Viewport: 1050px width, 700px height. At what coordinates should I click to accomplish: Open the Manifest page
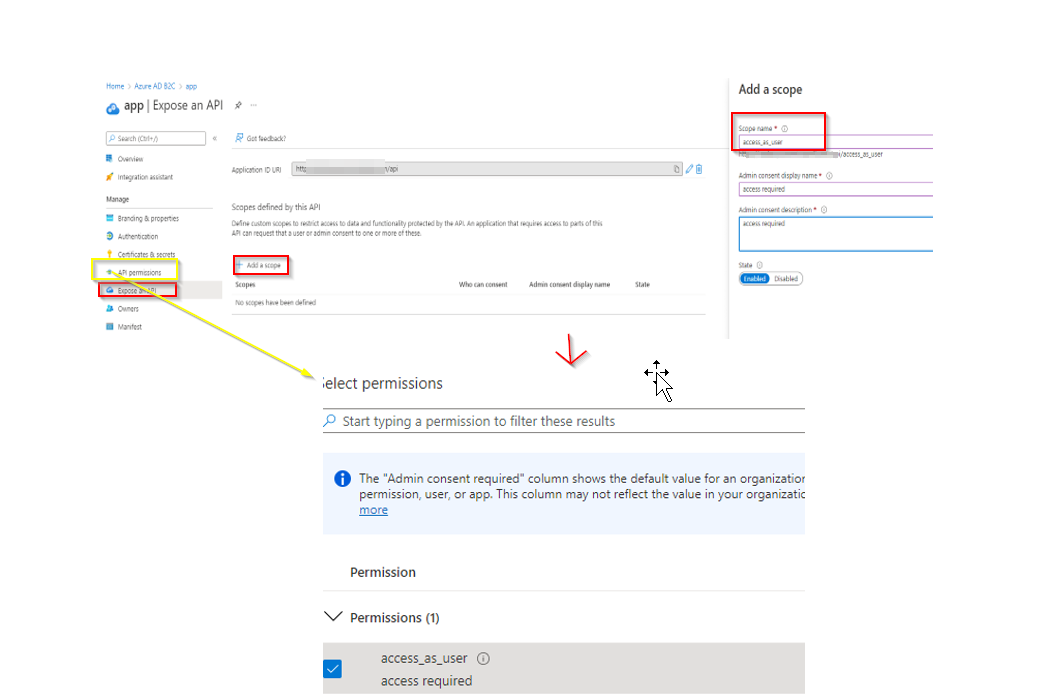[x=130, y=328]
